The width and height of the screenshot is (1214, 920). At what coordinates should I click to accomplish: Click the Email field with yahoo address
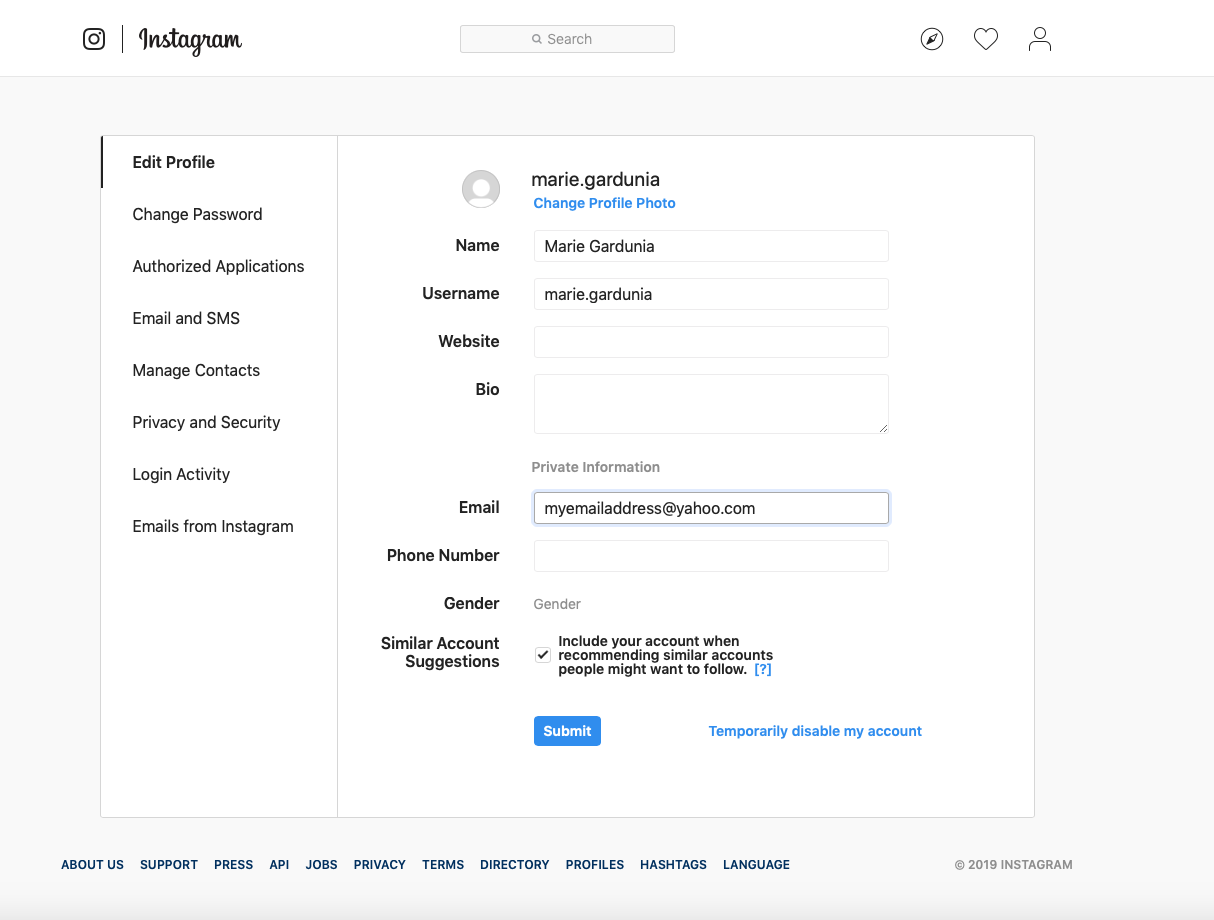711,508
